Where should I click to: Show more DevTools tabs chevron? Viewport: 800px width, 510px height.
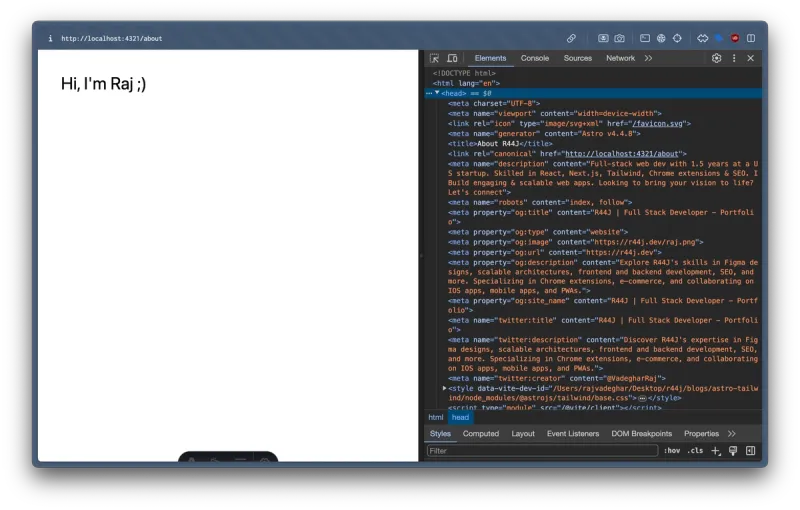click(648, 58)
